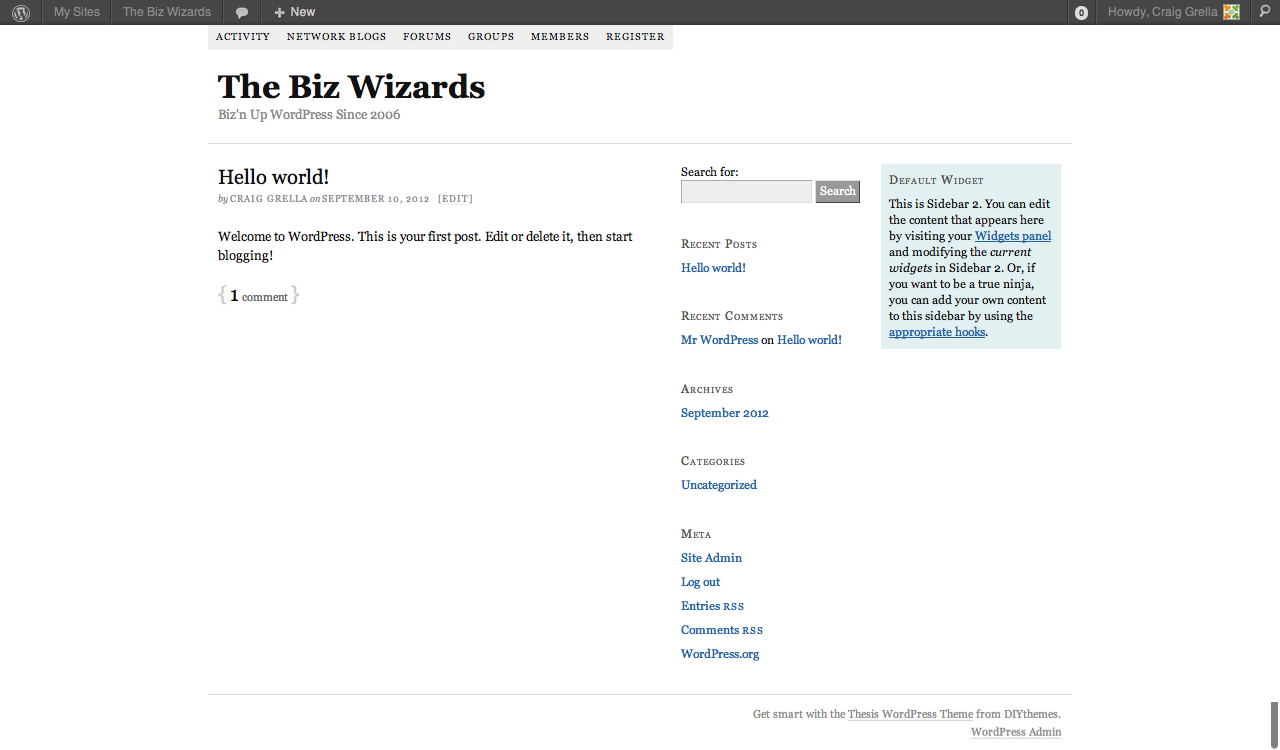
Task: Open the Register tab
Action: tap(635, 37)
